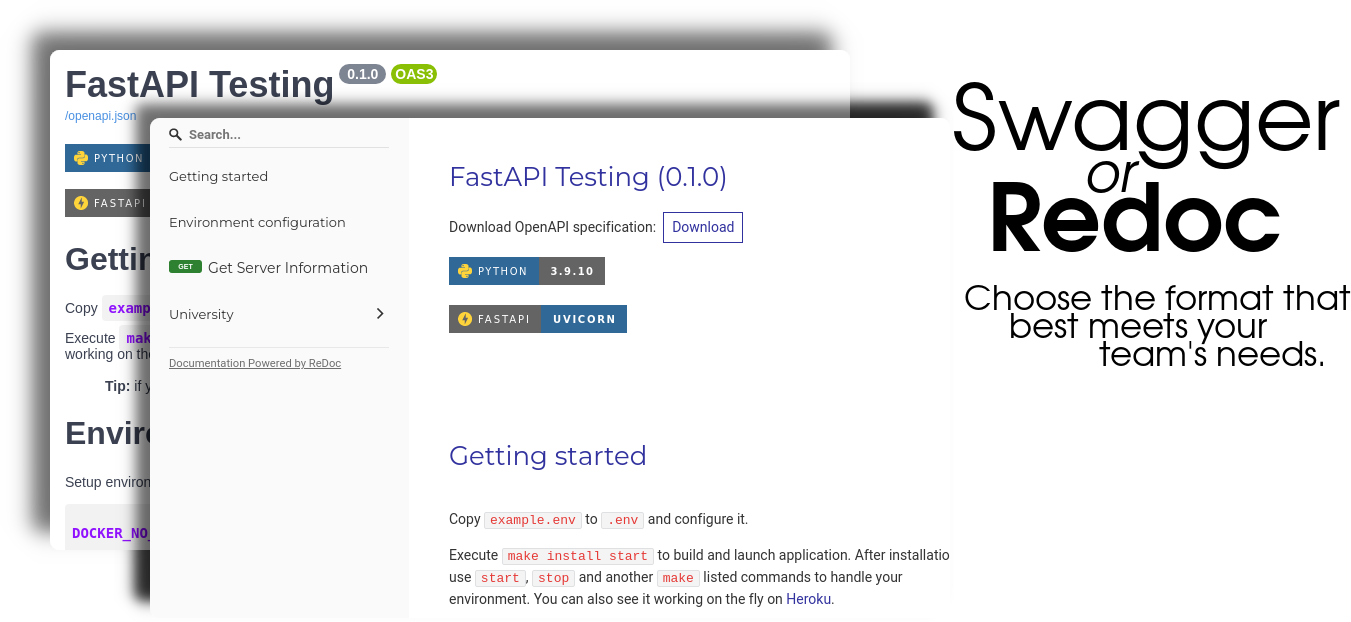Viewport: 1351px width, 622px height.
Task: Open Getting started in ReDoc sidebar
Action: click(218, 176)
